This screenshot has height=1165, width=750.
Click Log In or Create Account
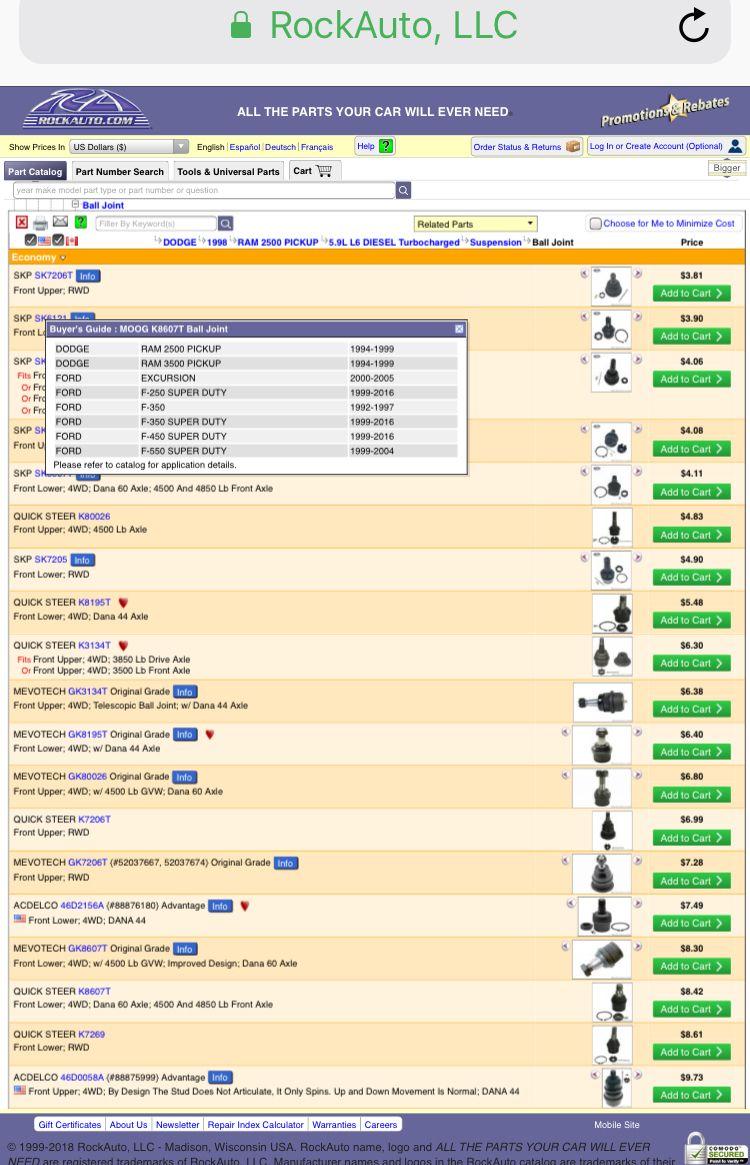666,146
